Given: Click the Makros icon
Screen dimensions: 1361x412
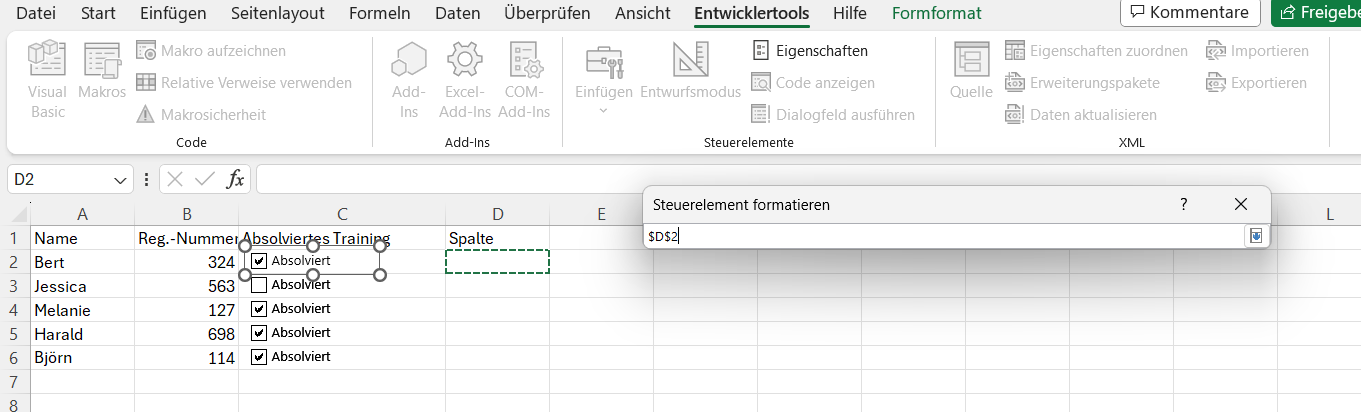Looking at the screenshot, I should pyautogui.click(x=102, y=75).
